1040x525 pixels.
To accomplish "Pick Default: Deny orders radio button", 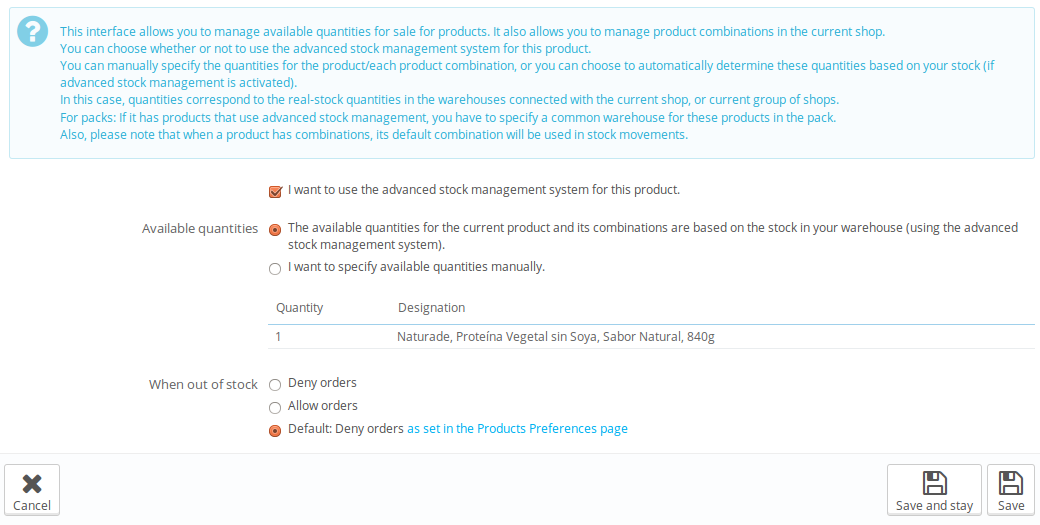I will 275,431.
